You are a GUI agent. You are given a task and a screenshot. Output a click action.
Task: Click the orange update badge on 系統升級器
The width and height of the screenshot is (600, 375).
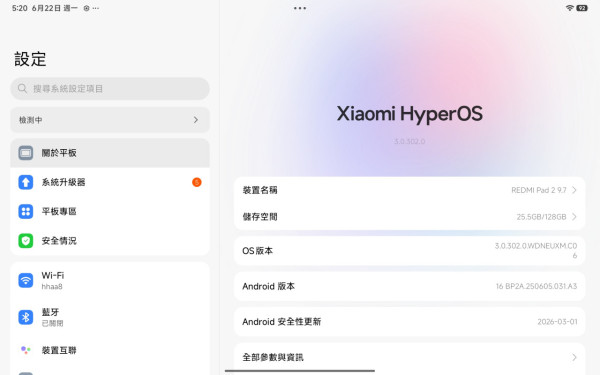(197, 182)
